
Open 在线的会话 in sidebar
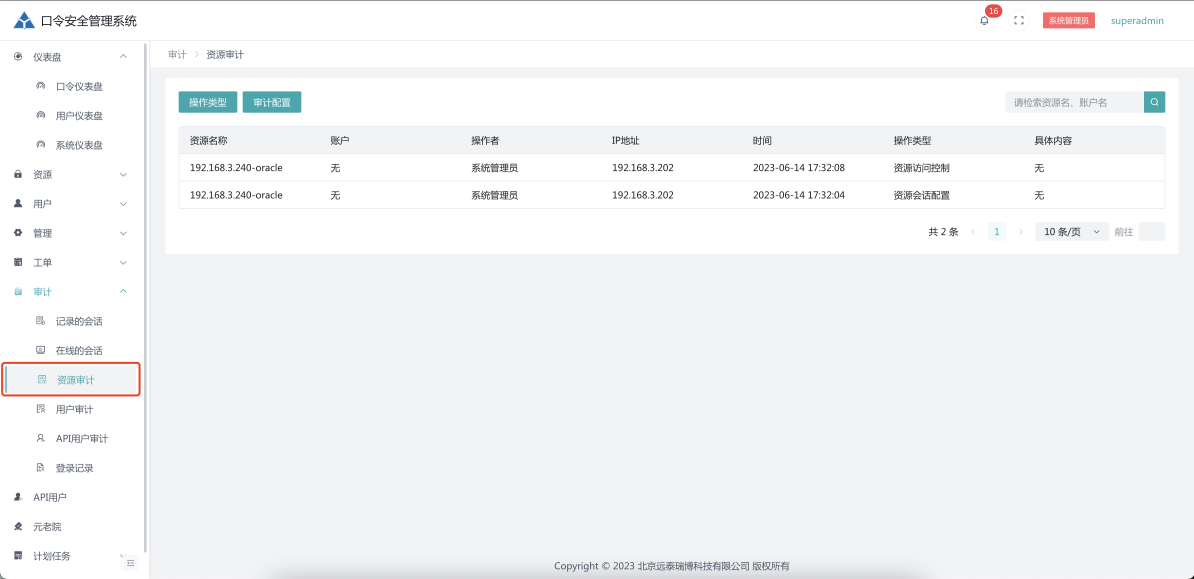[x=79, y=351]
